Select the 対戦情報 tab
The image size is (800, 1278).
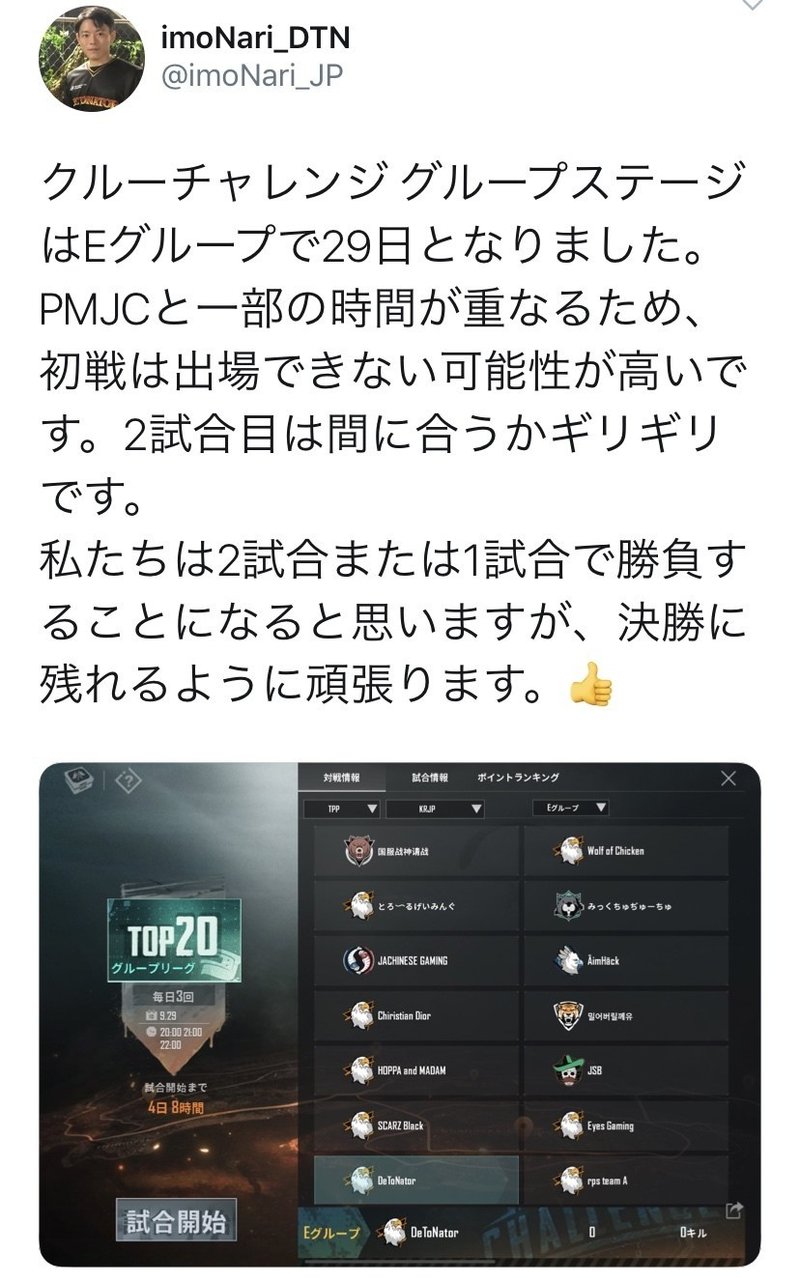coord(341,777)
